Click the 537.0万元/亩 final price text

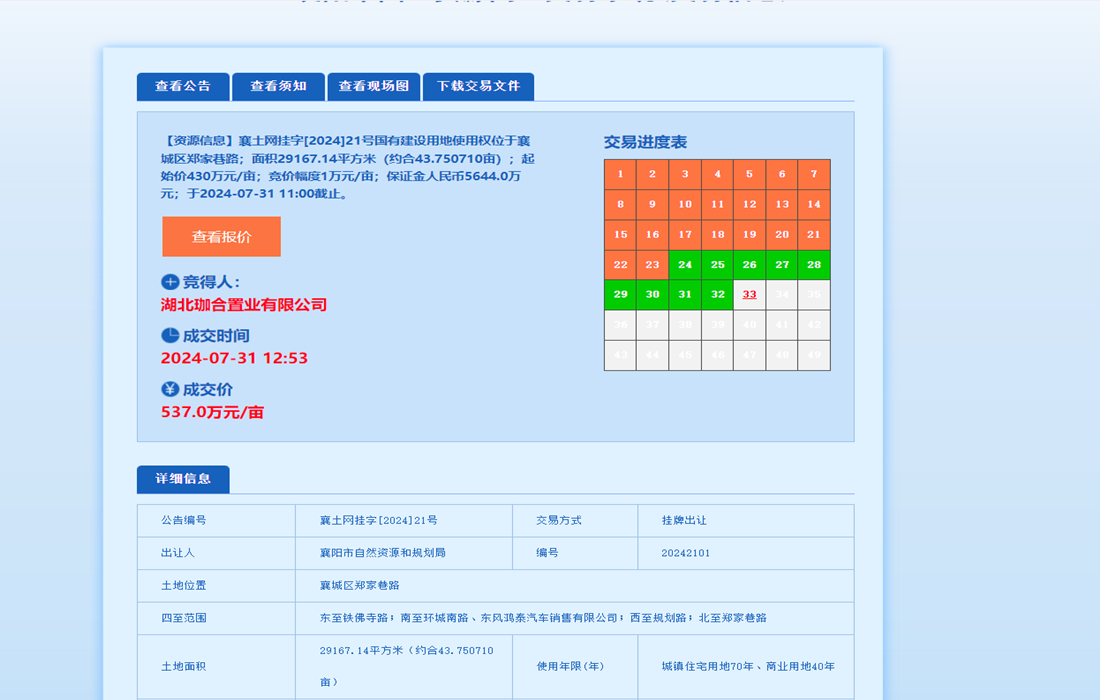(x=213, y=411)
